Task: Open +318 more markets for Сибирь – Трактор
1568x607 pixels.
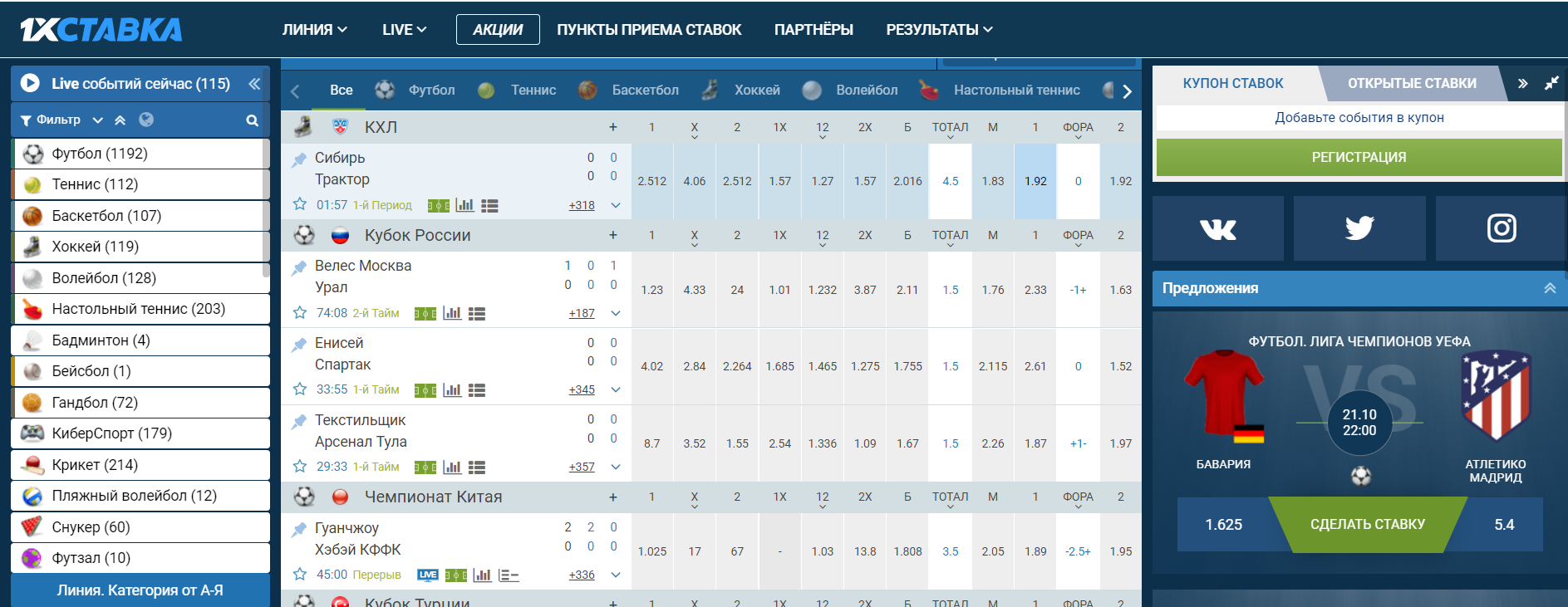Action: [582, 205]
